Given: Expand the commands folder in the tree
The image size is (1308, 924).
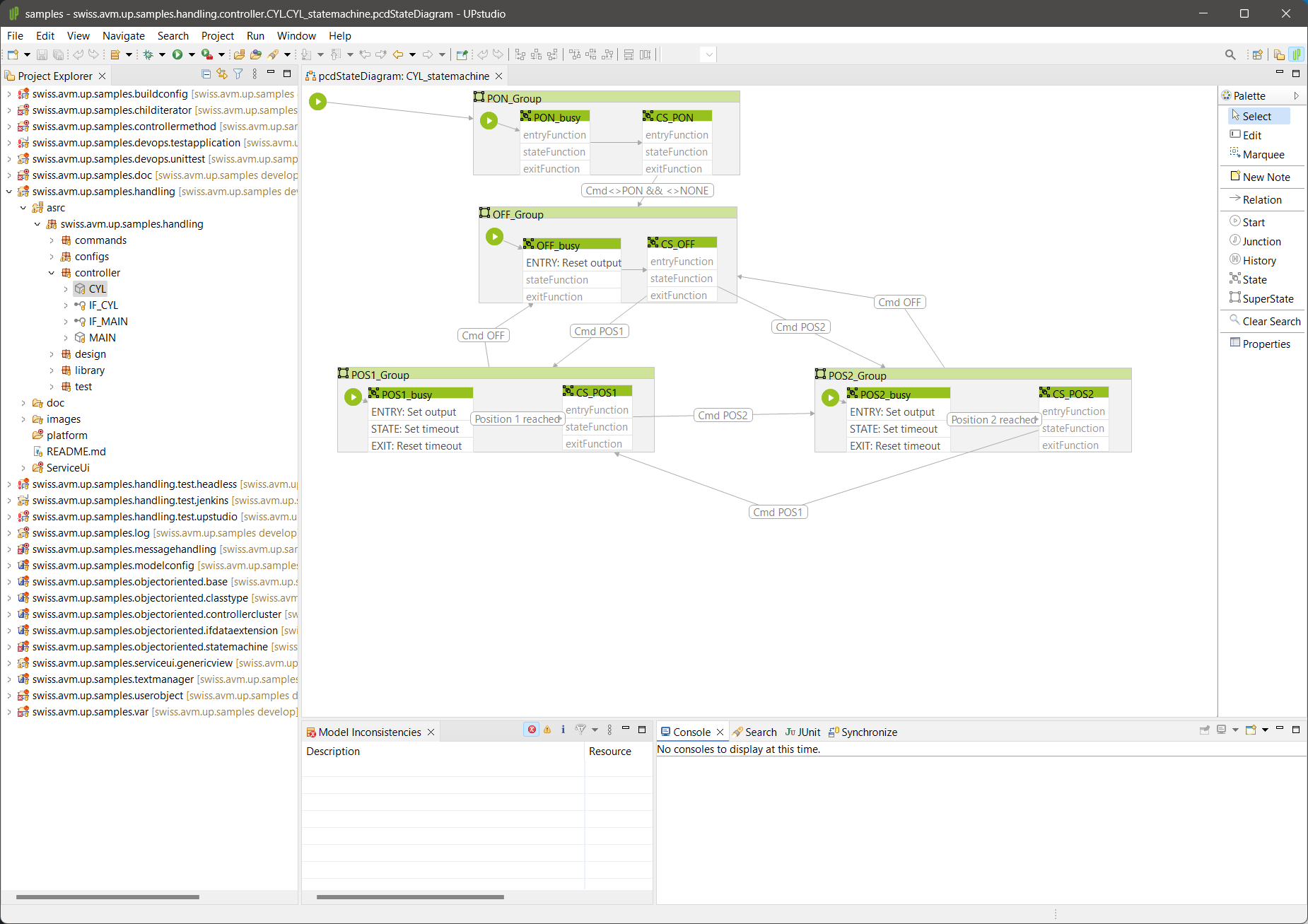Looking at the screenshot, I should click(52, 240).
